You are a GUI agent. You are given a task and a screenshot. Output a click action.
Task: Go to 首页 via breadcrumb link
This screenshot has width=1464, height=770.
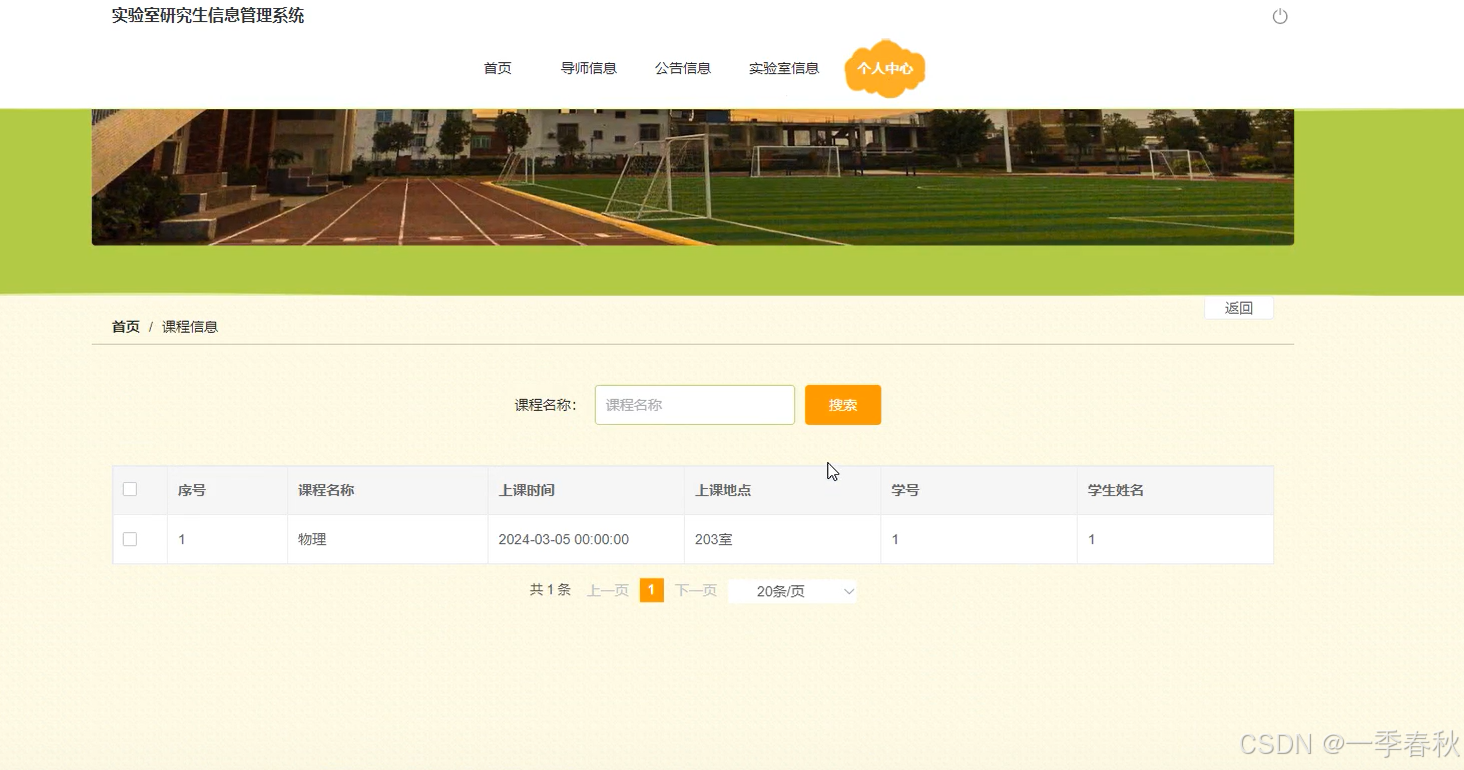126,327
